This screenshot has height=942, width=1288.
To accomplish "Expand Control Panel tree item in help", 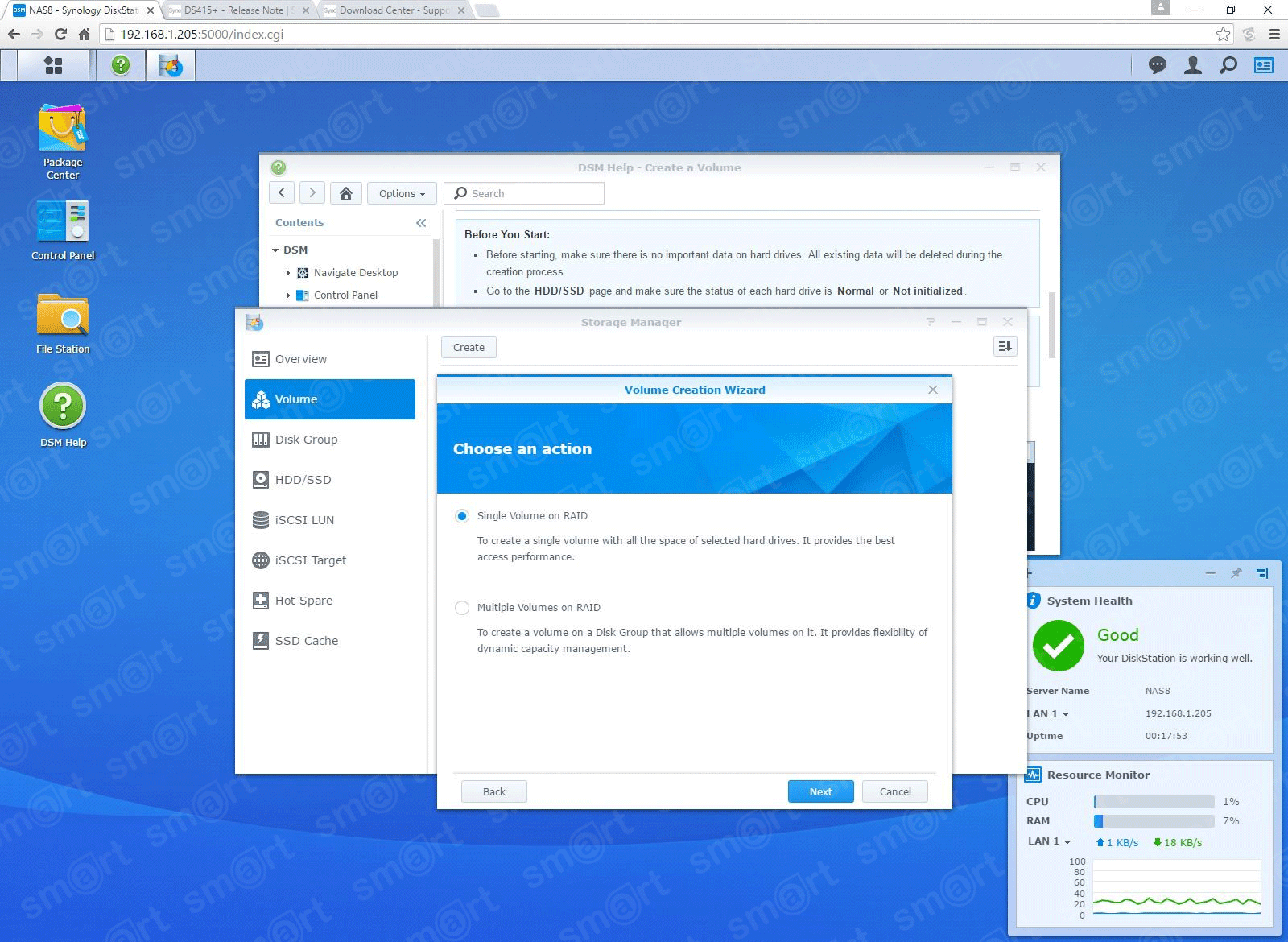I will pos(288,295).
